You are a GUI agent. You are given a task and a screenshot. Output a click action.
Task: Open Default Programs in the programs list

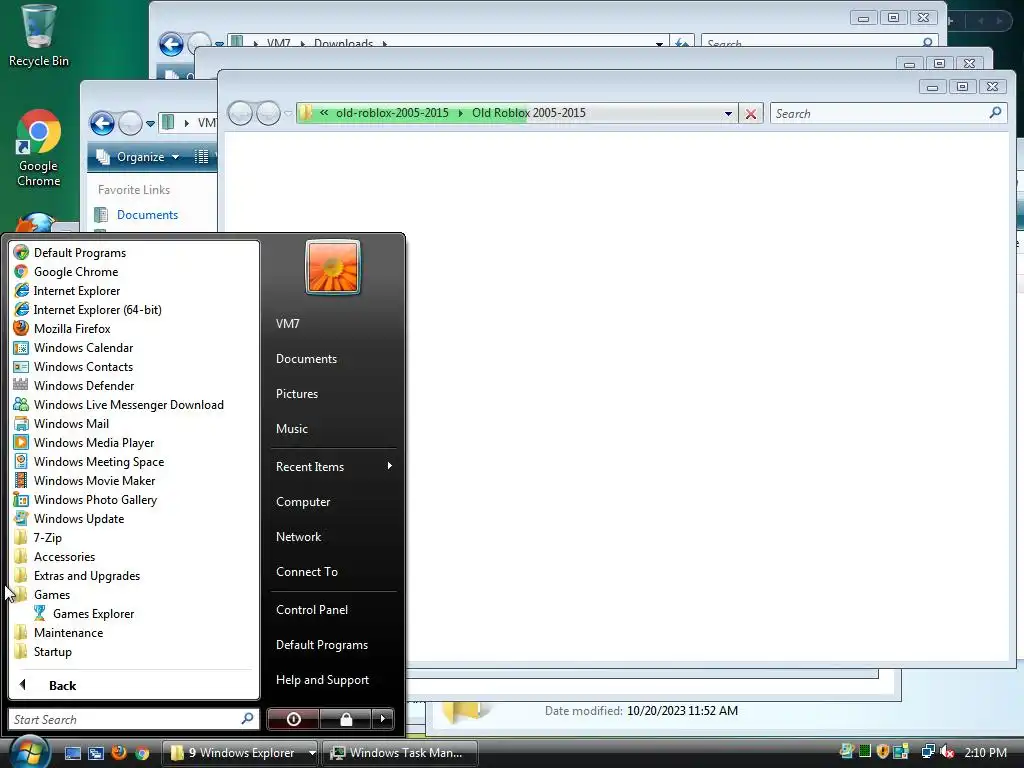80,253
